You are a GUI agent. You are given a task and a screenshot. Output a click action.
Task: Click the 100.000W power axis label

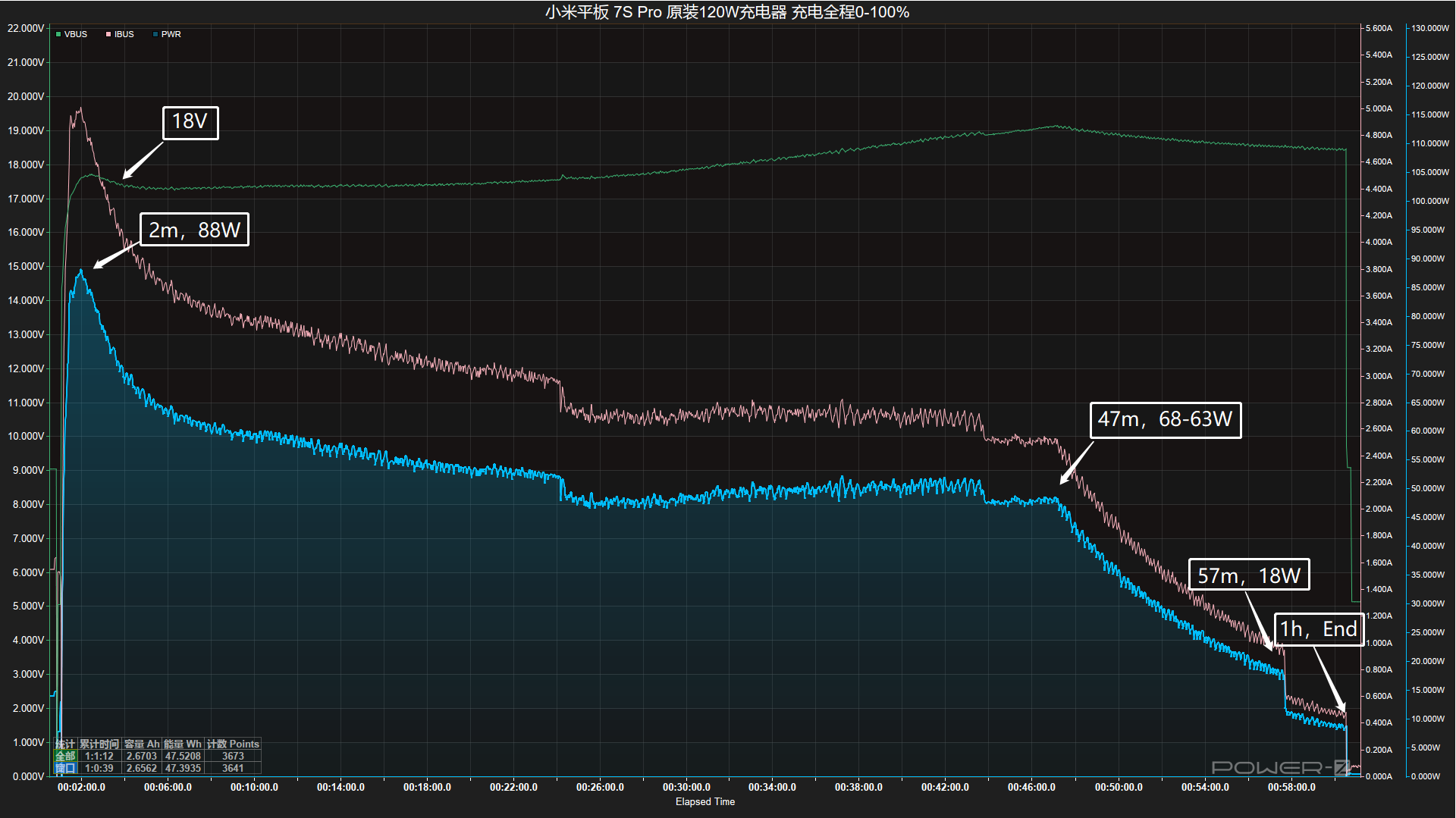tap(1429, 201)
